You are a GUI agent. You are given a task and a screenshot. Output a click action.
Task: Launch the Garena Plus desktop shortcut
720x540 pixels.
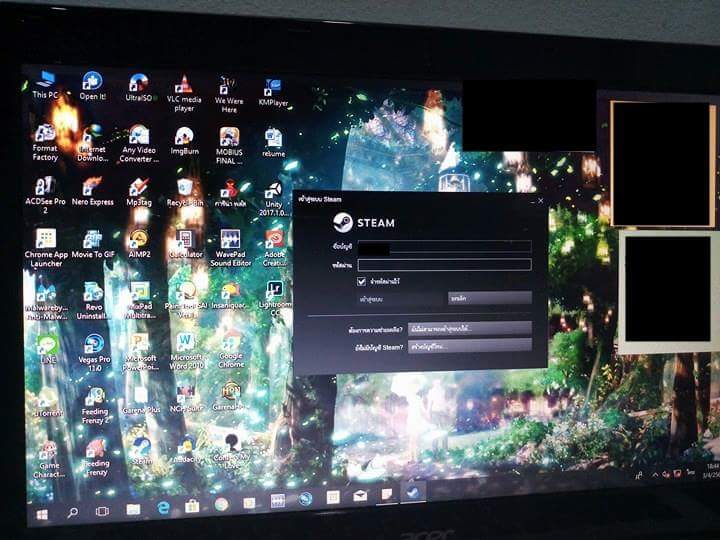(x=141, y=401)
